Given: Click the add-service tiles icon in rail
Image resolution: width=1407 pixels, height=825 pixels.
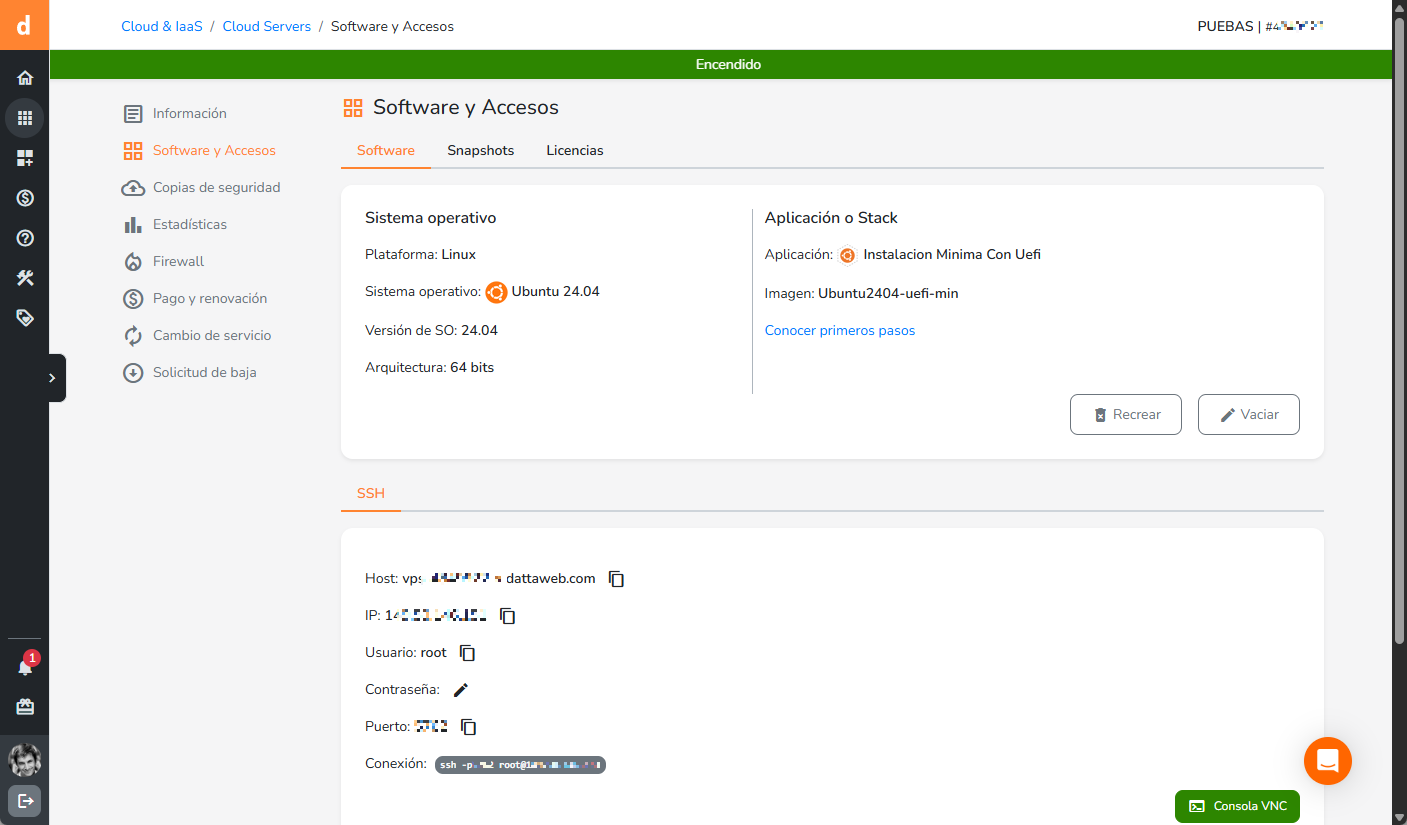Looking at the screenshot, I should [x=25, y=158].
